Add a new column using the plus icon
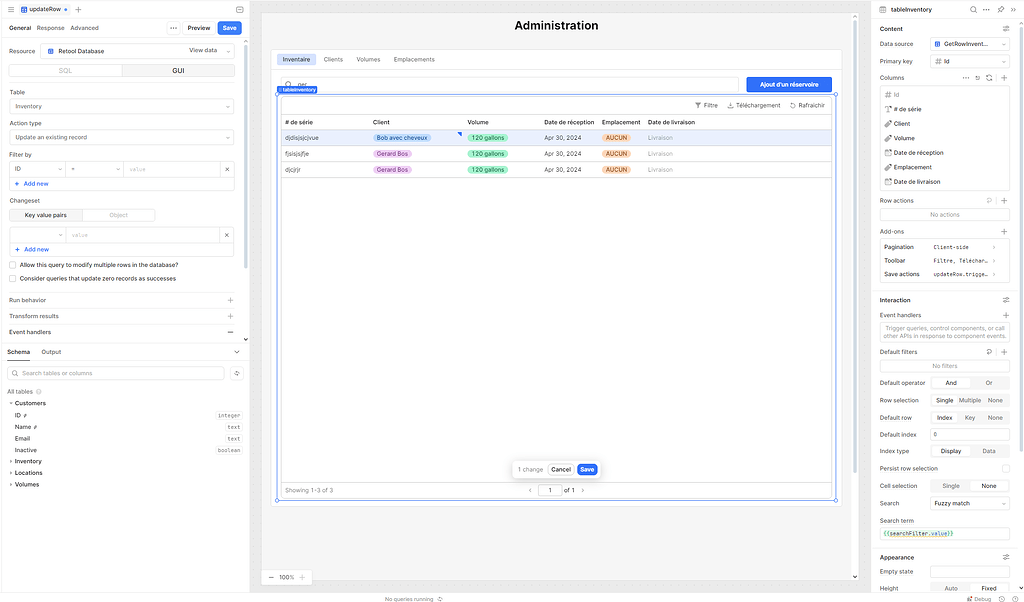1024x602 pixels. pos(1005,77)
